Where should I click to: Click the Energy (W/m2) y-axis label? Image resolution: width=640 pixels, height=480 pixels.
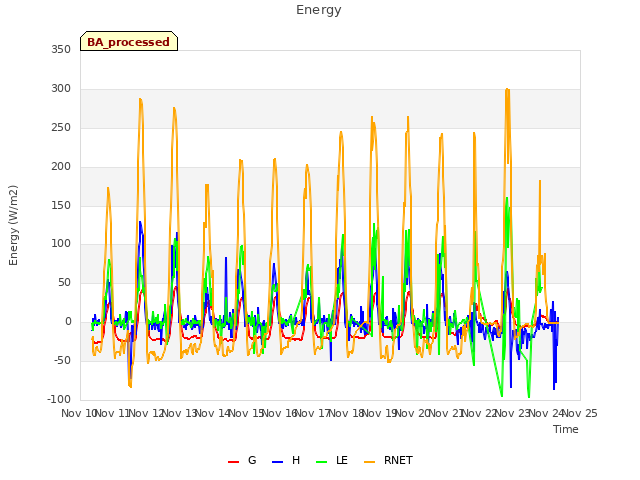pyautogui.click(x=13, y=225)
